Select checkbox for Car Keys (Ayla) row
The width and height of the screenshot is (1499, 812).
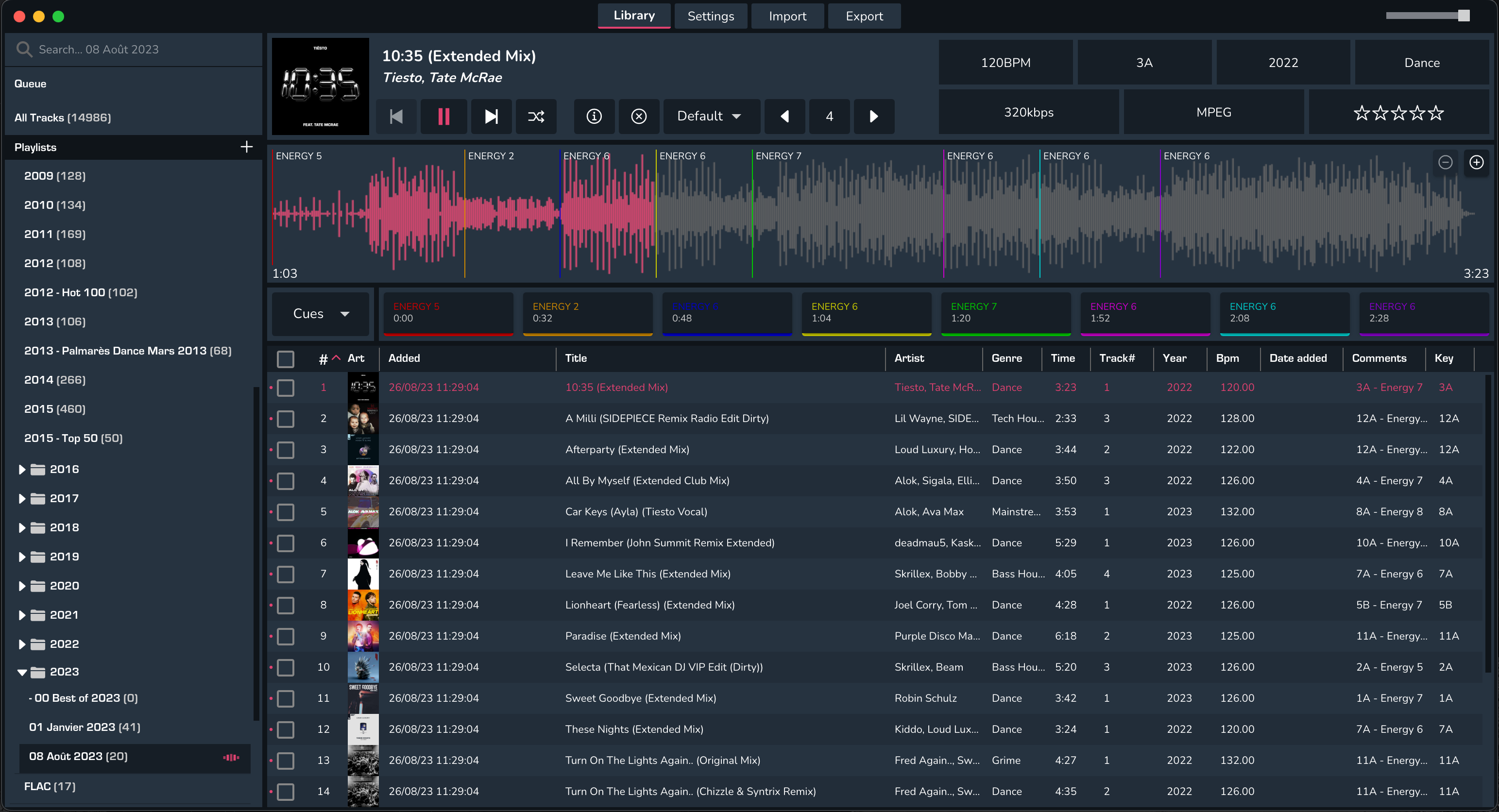point(285,512)
